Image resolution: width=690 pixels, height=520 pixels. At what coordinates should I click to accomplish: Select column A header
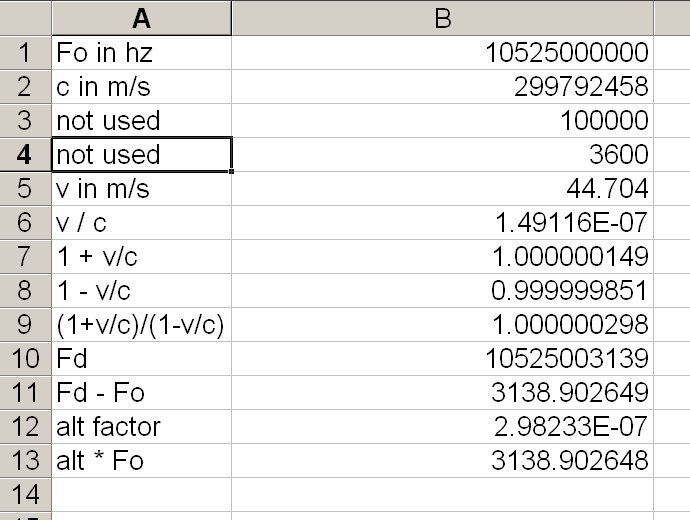pos(141,17)
